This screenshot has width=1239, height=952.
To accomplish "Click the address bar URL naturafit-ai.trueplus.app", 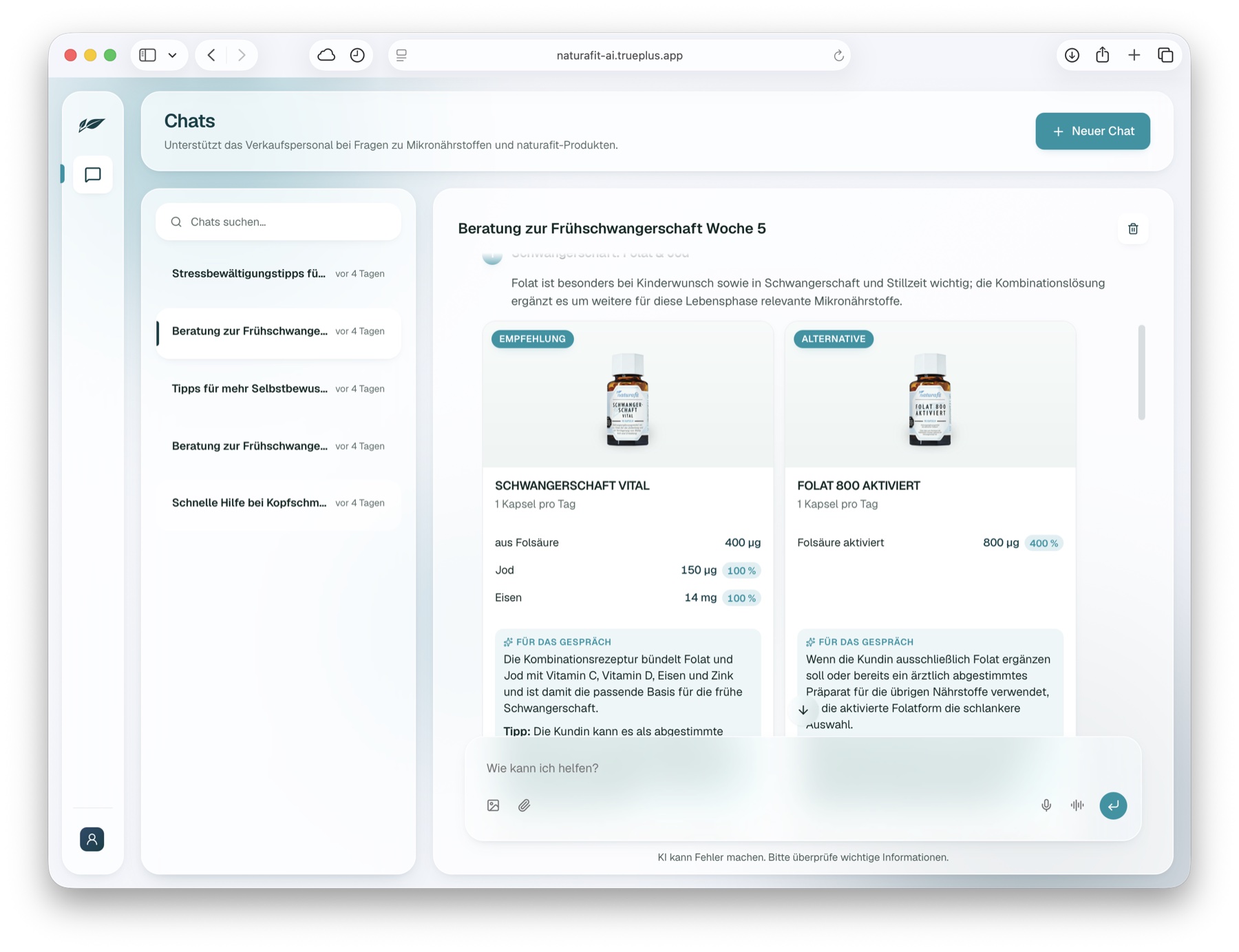I will 619,56.
